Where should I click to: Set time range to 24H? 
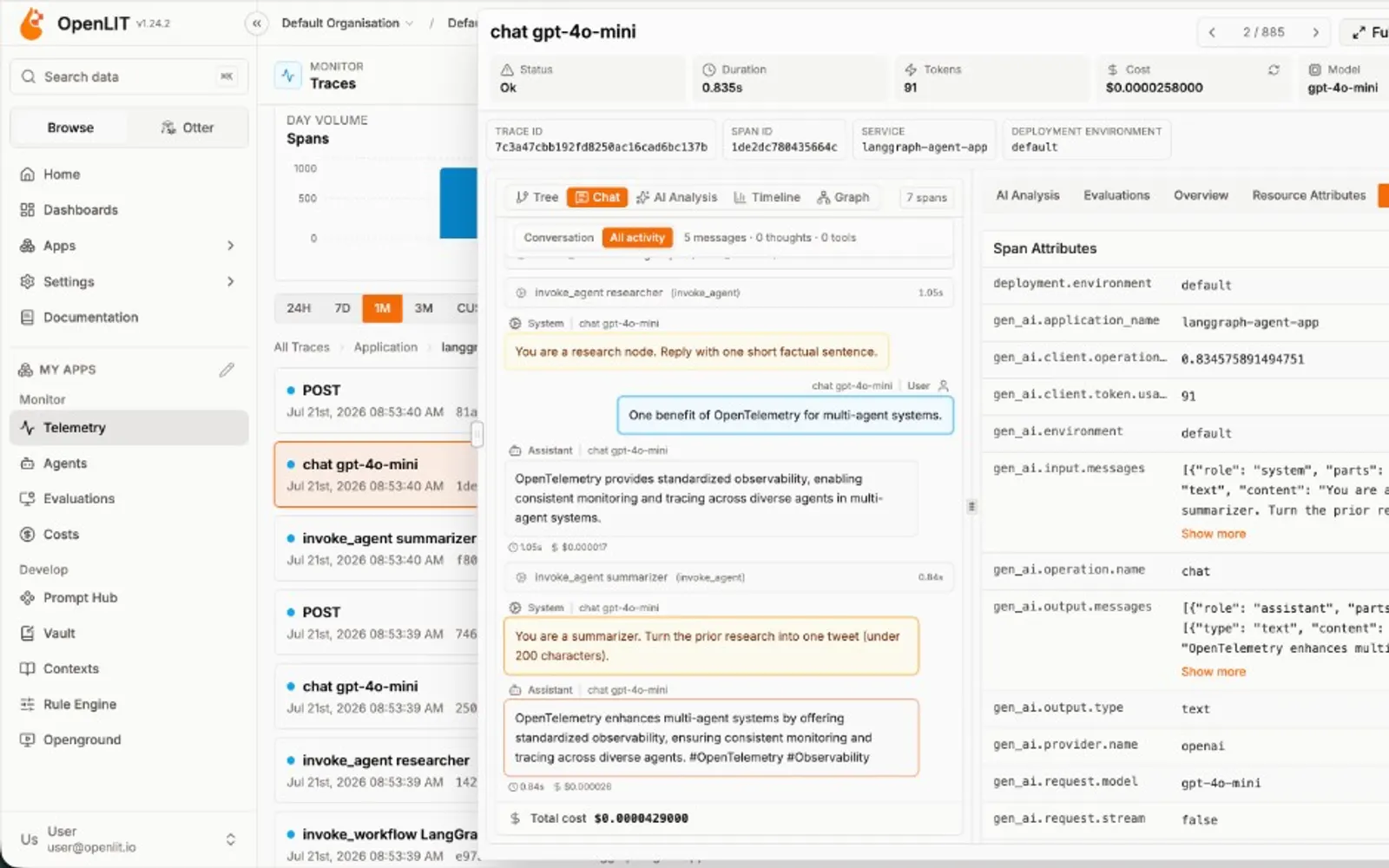(x=299, y=308)
